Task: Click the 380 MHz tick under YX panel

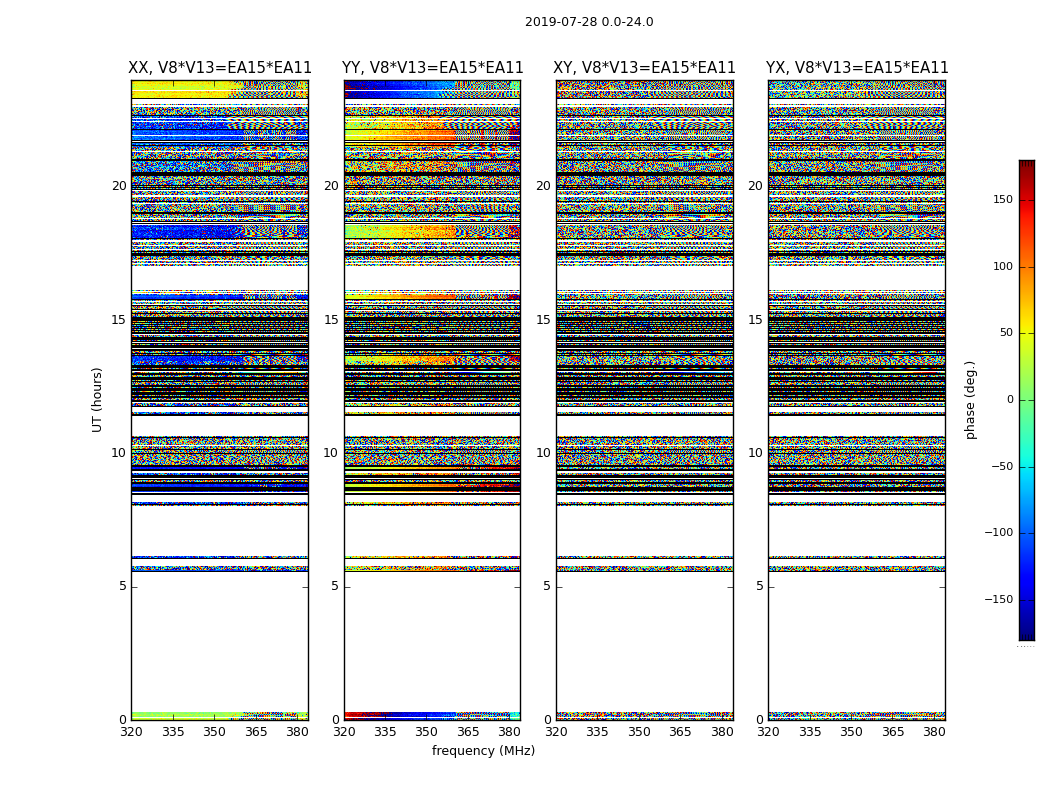Action: tap(933, 732)
